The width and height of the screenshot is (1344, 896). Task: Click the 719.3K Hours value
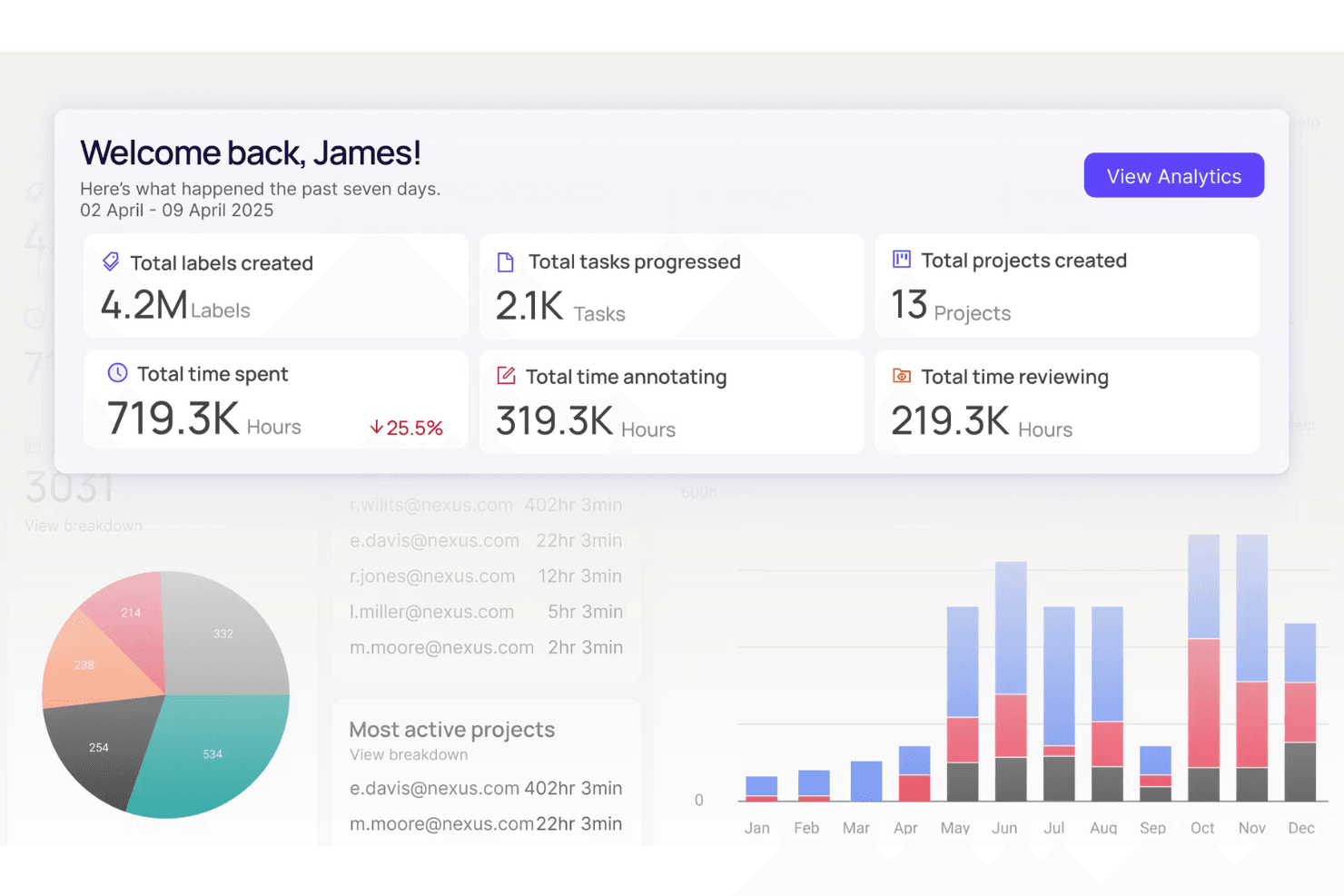[204, 419]
